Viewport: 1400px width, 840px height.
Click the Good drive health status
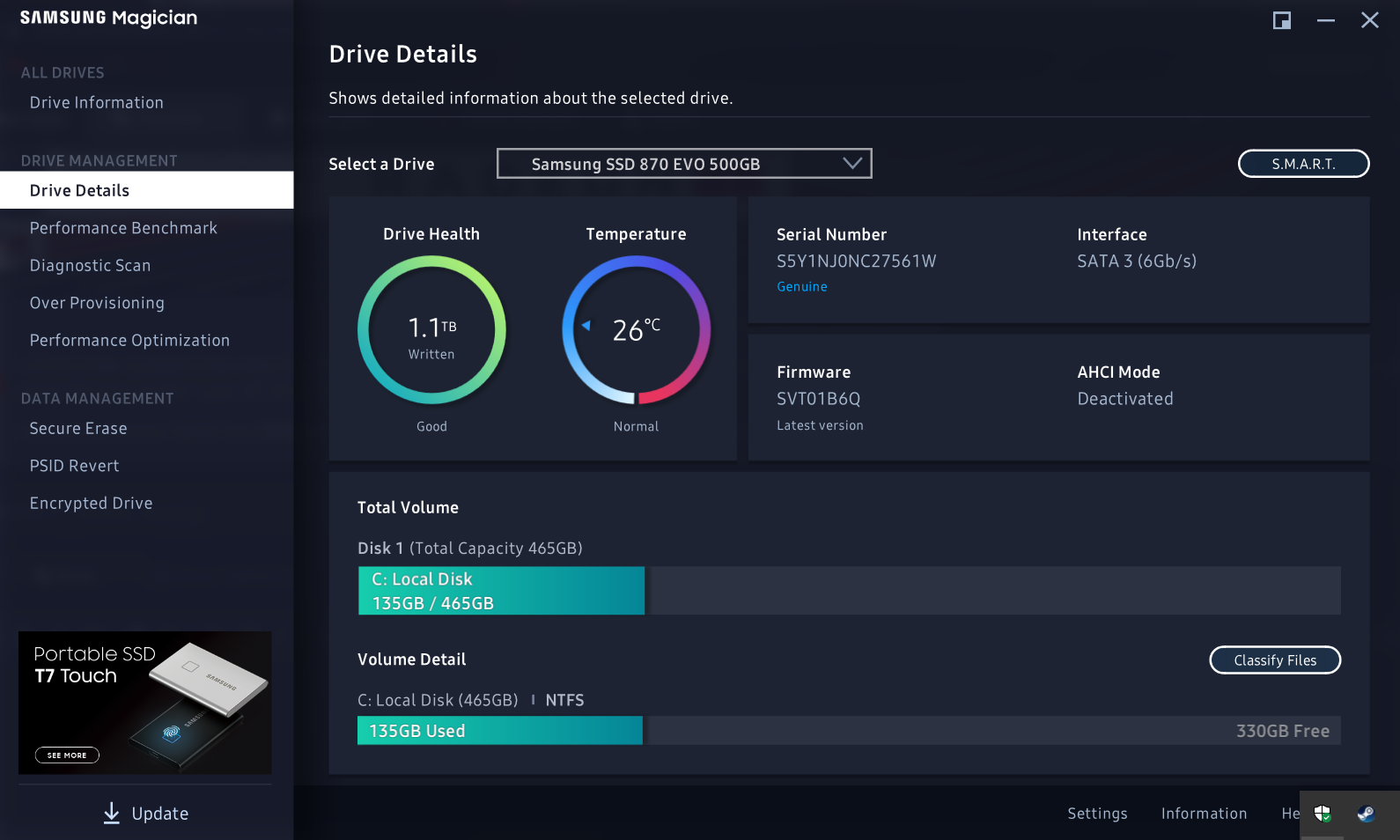tap(431, 426)
